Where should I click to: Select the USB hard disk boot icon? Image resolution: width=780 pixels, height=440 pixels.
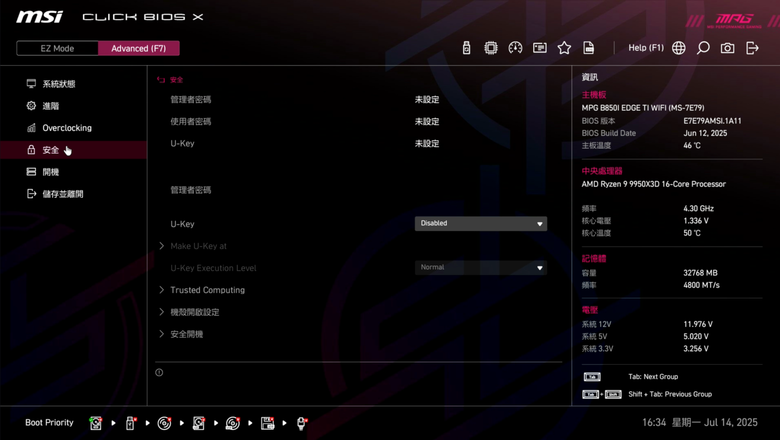(x=198, y=423)
